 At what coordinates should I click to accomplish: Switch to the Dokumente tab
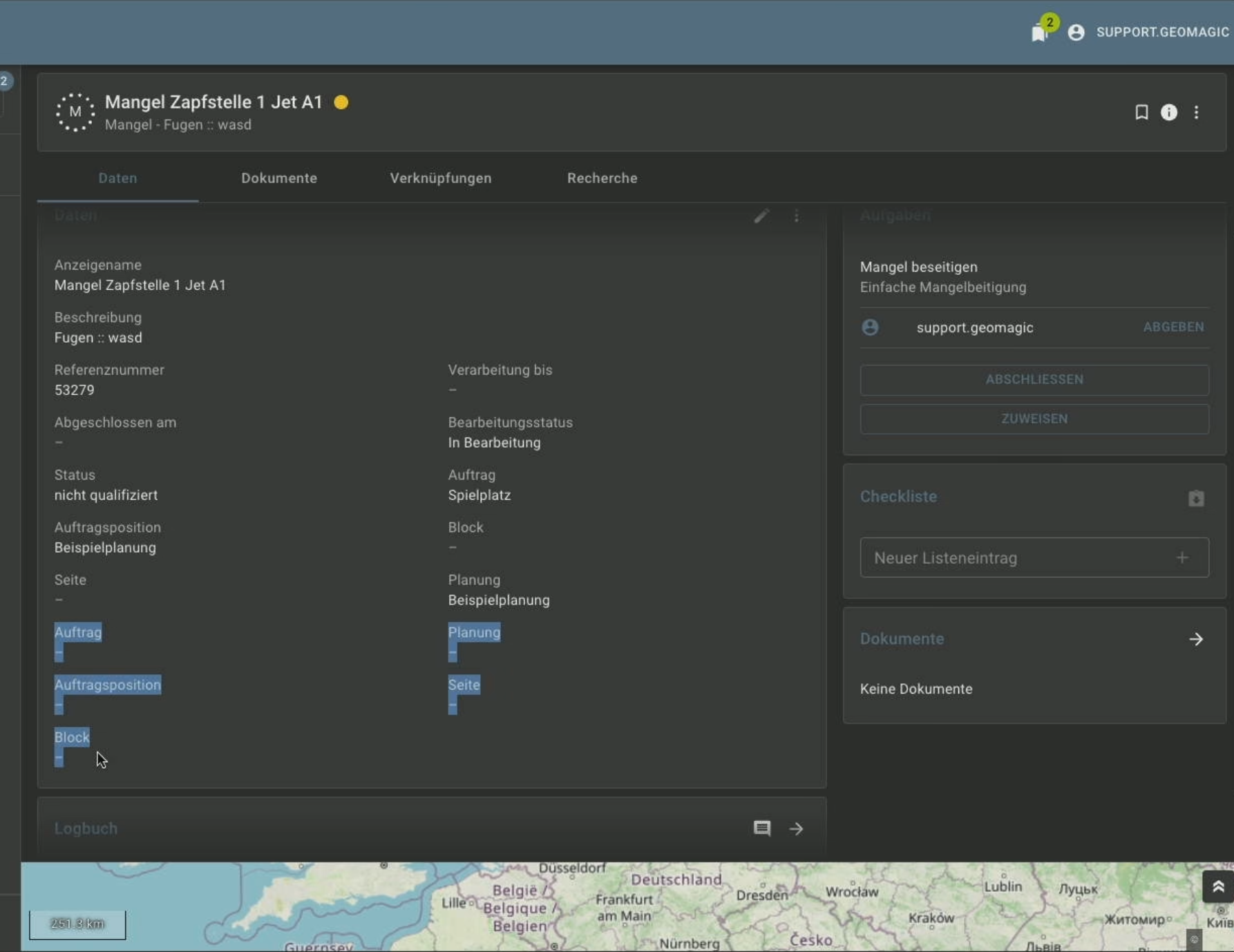tap(279, 178)
